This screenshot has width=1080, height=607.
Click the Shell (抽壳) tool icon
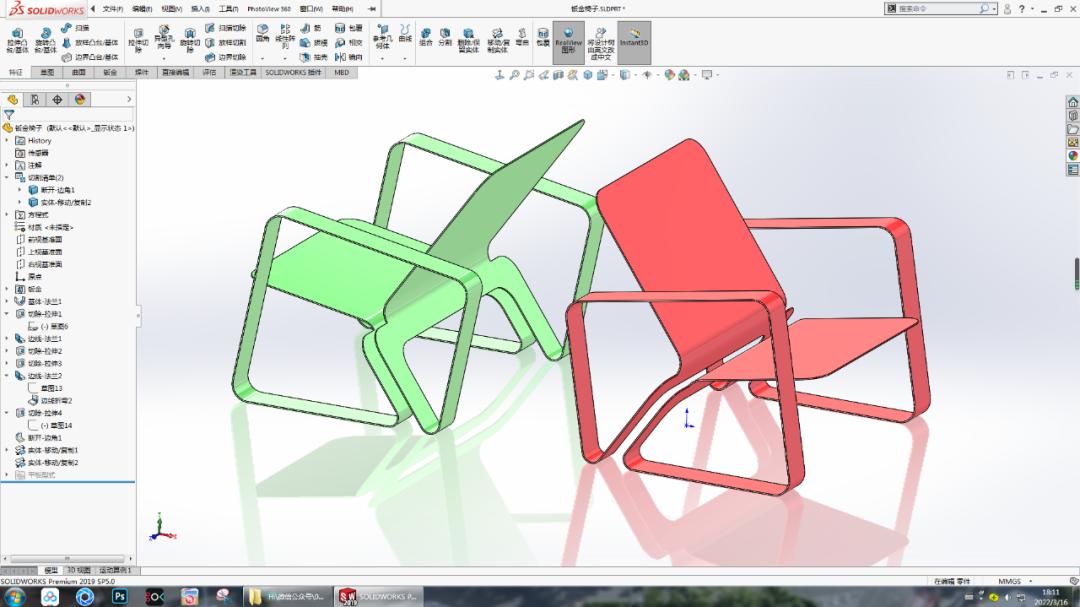tap(307, 56)
